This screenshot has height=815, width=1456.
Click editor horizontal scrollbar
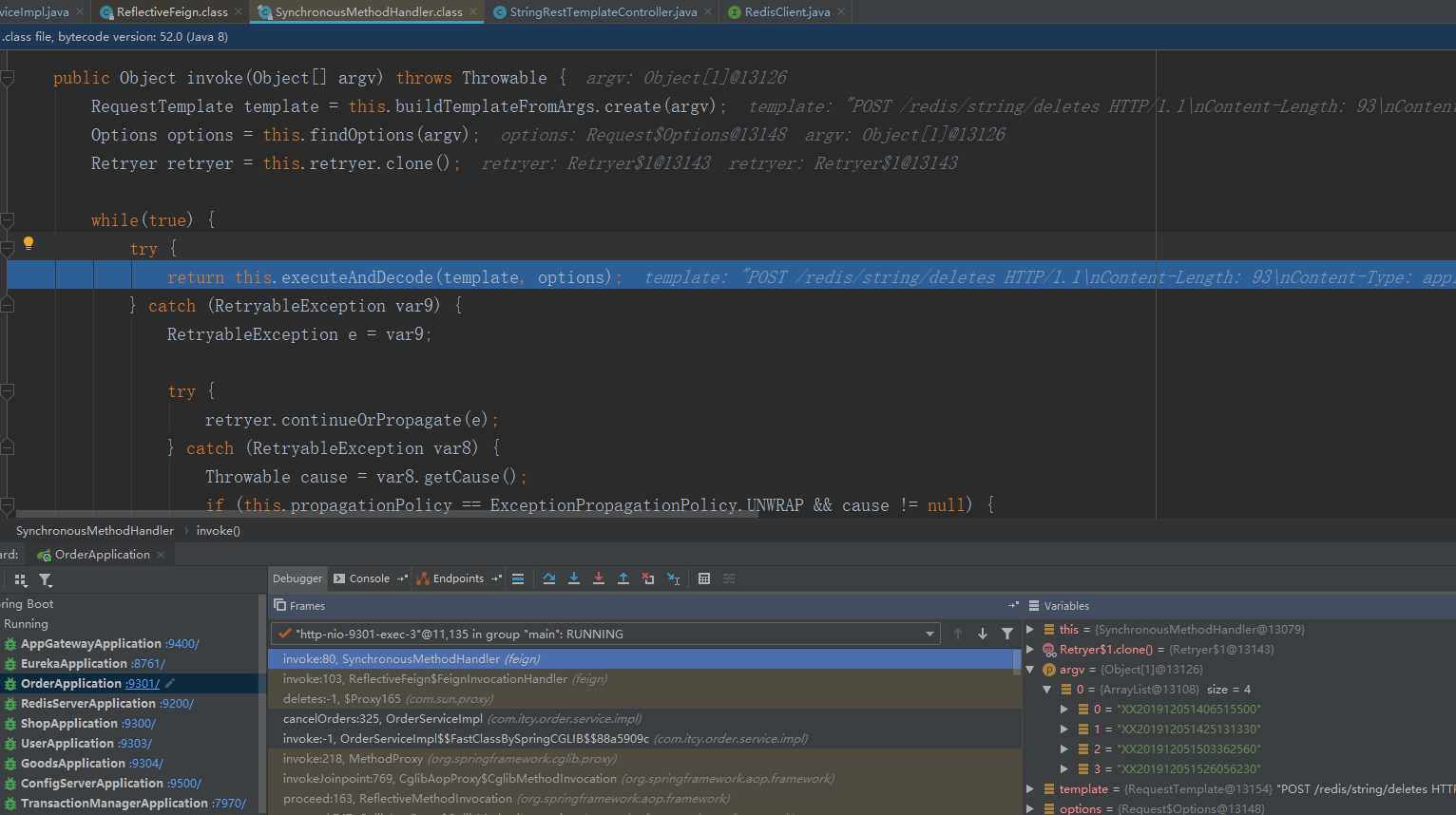tap(386, 514)
